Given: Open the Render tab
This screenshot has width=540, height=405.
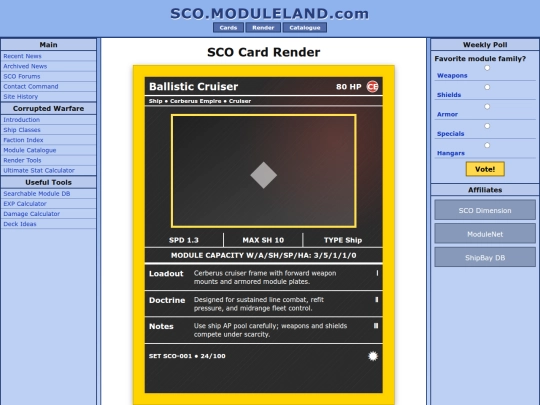Looking at the screenshot, I should coord(263,28).
